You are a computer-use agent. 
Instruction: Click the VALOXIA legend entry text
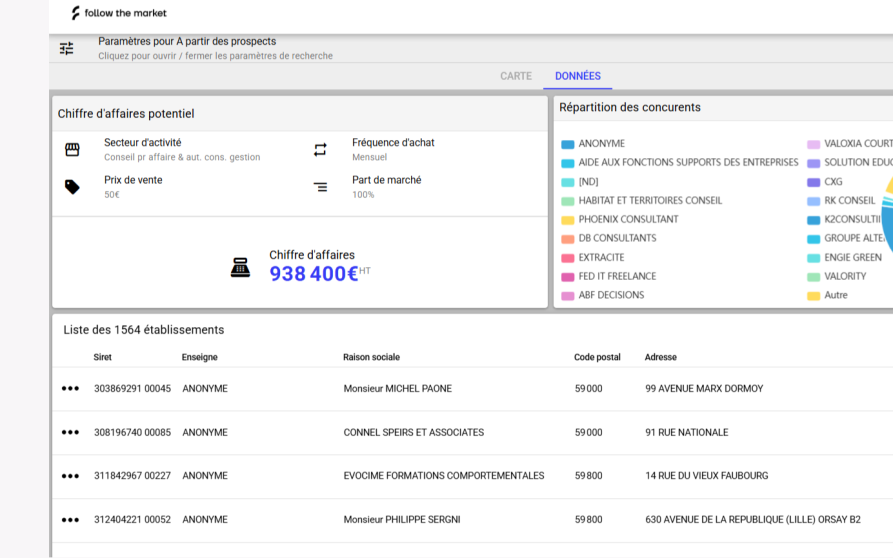pyautogui.click(x=858, y=143)
